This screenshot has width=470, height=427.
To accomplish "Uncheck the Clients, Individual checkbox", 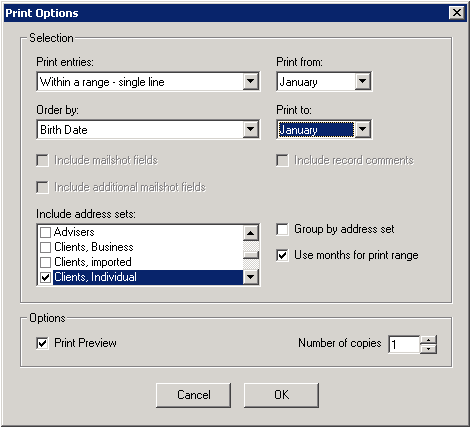I will pos(45,277).
